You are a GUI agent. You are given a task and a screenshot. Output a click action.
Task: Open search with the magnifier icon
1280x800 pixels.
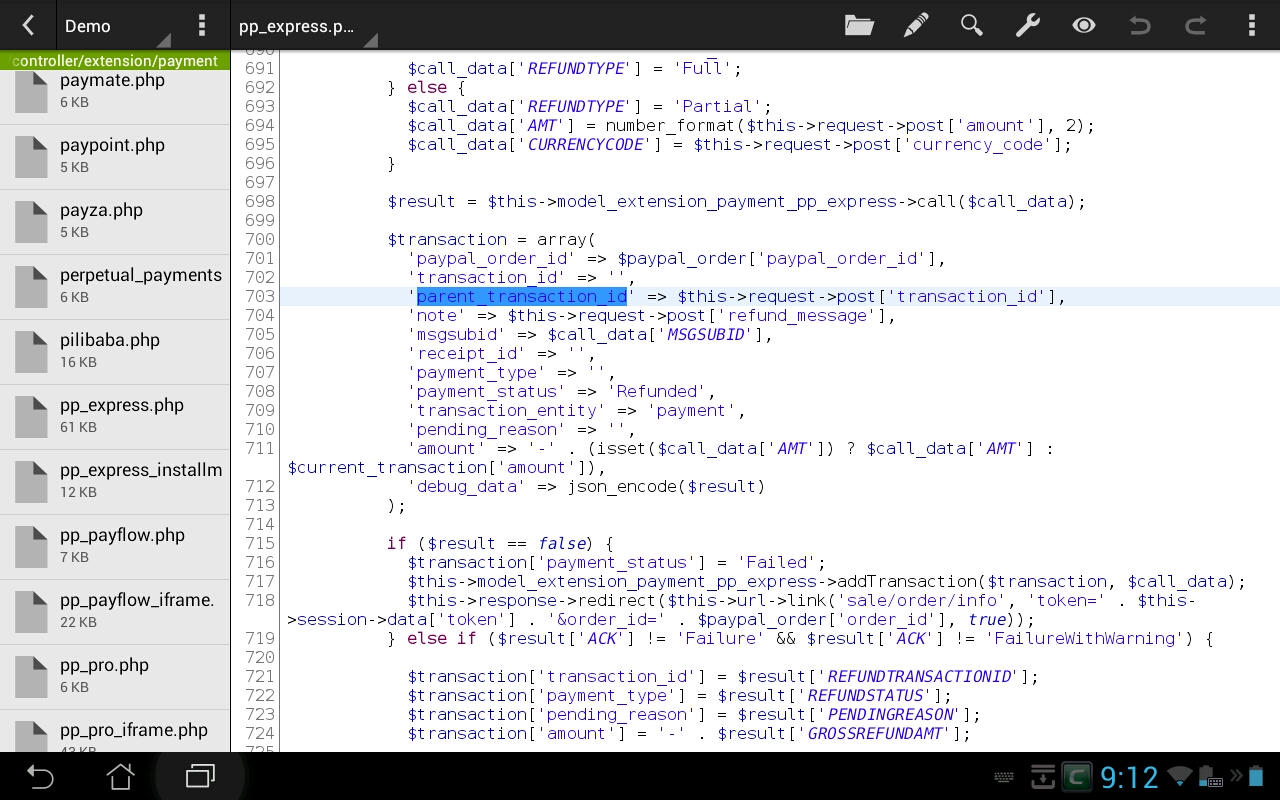[971, 25]
